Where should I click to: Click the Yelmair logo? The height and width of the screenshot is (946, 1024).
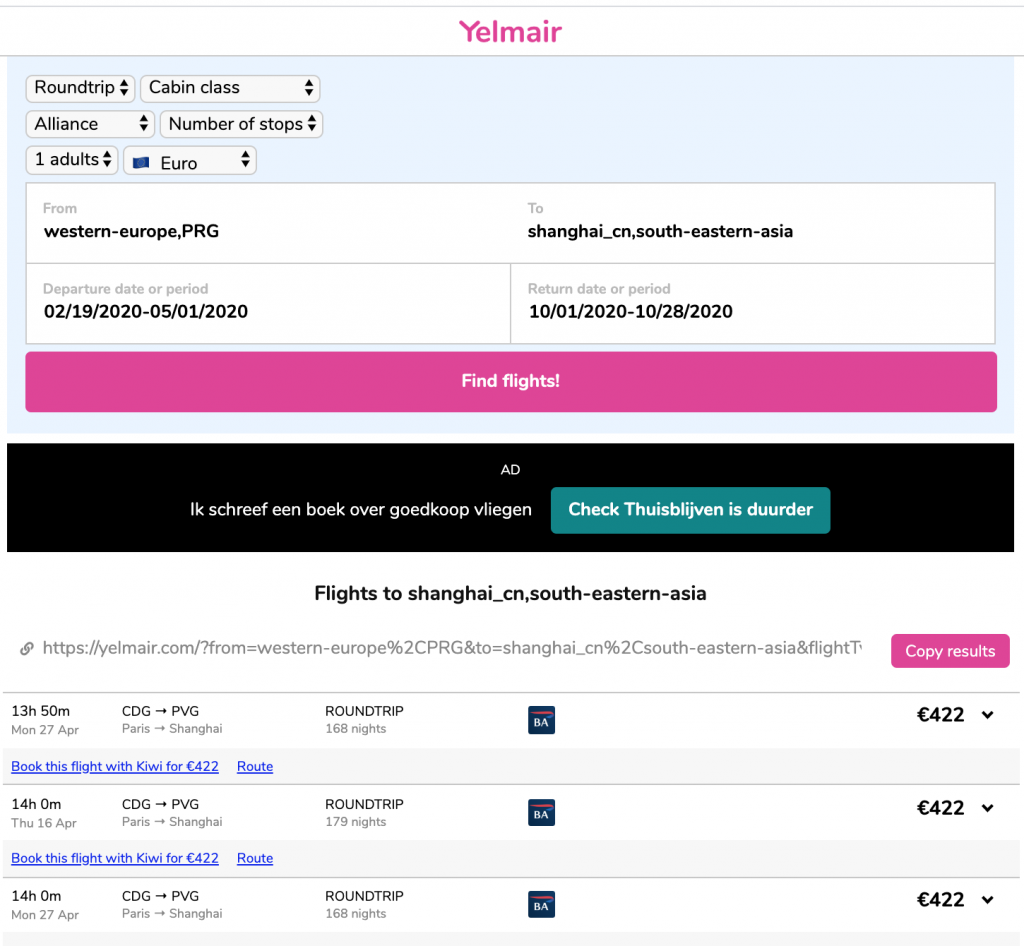(x=510, y=31)
